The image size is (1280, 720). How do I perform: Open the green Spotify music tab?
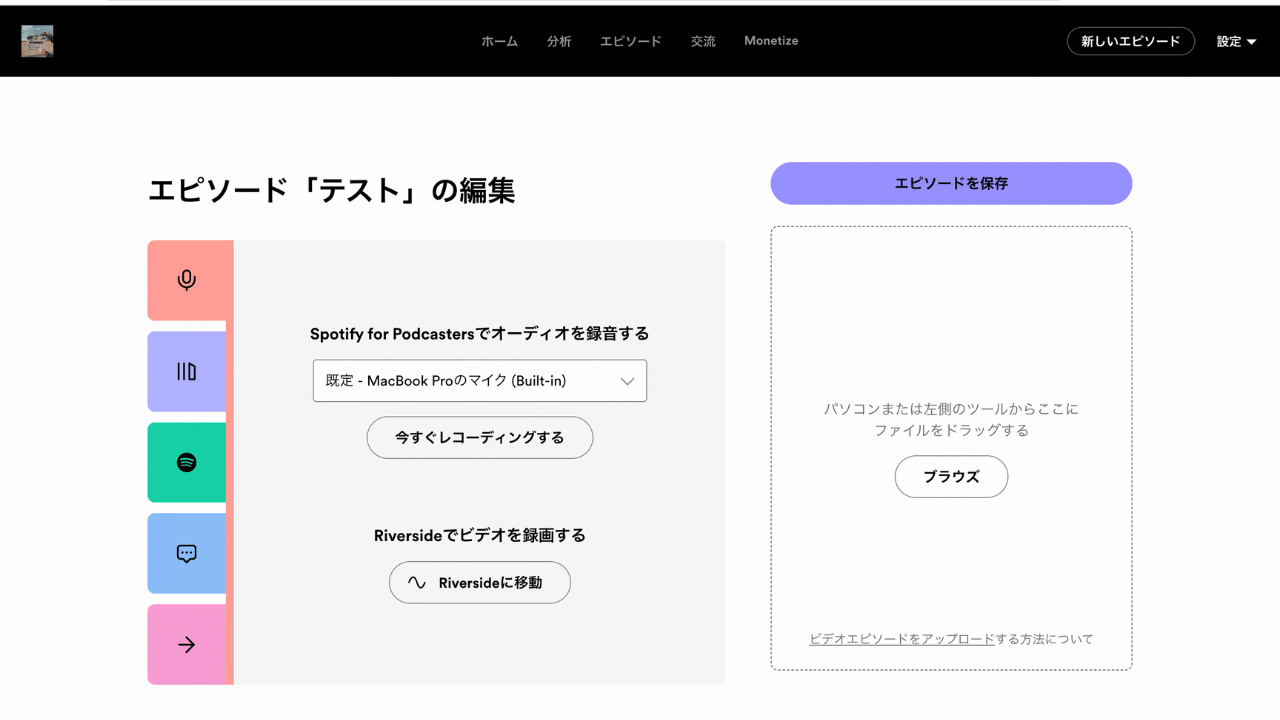187,462
